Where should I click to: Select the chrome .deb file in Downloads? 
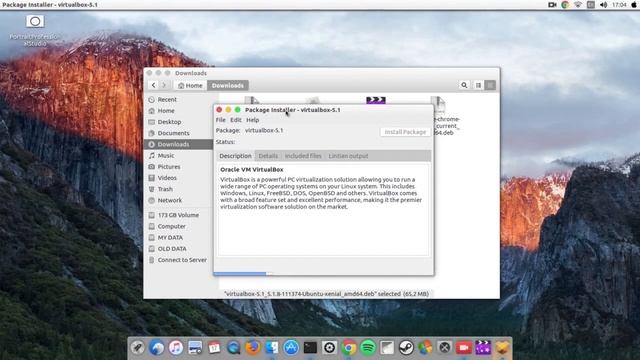tap(447, 116)
